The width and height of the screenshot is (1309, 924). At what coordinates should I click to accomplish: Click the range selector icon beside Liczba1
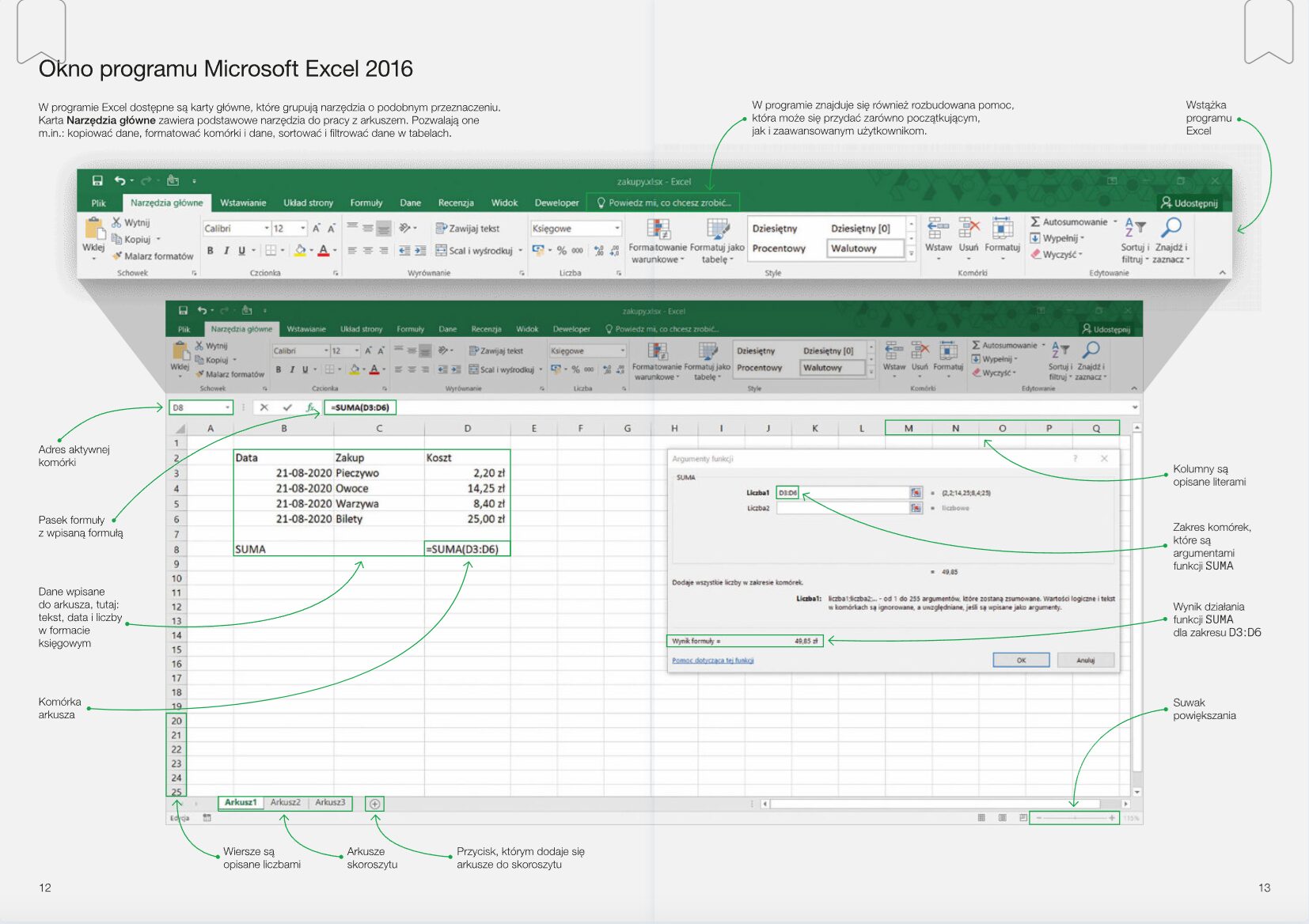click(916, 493)
